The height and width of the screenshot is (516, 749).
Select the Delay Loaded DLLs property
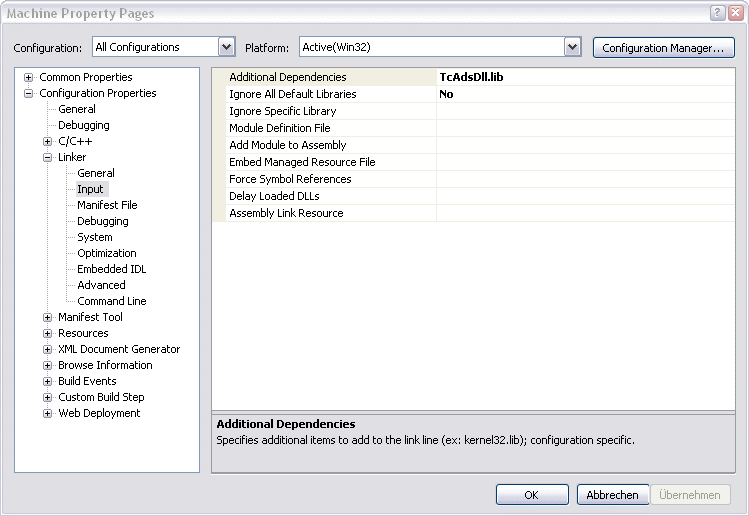(x=274, y=196)
